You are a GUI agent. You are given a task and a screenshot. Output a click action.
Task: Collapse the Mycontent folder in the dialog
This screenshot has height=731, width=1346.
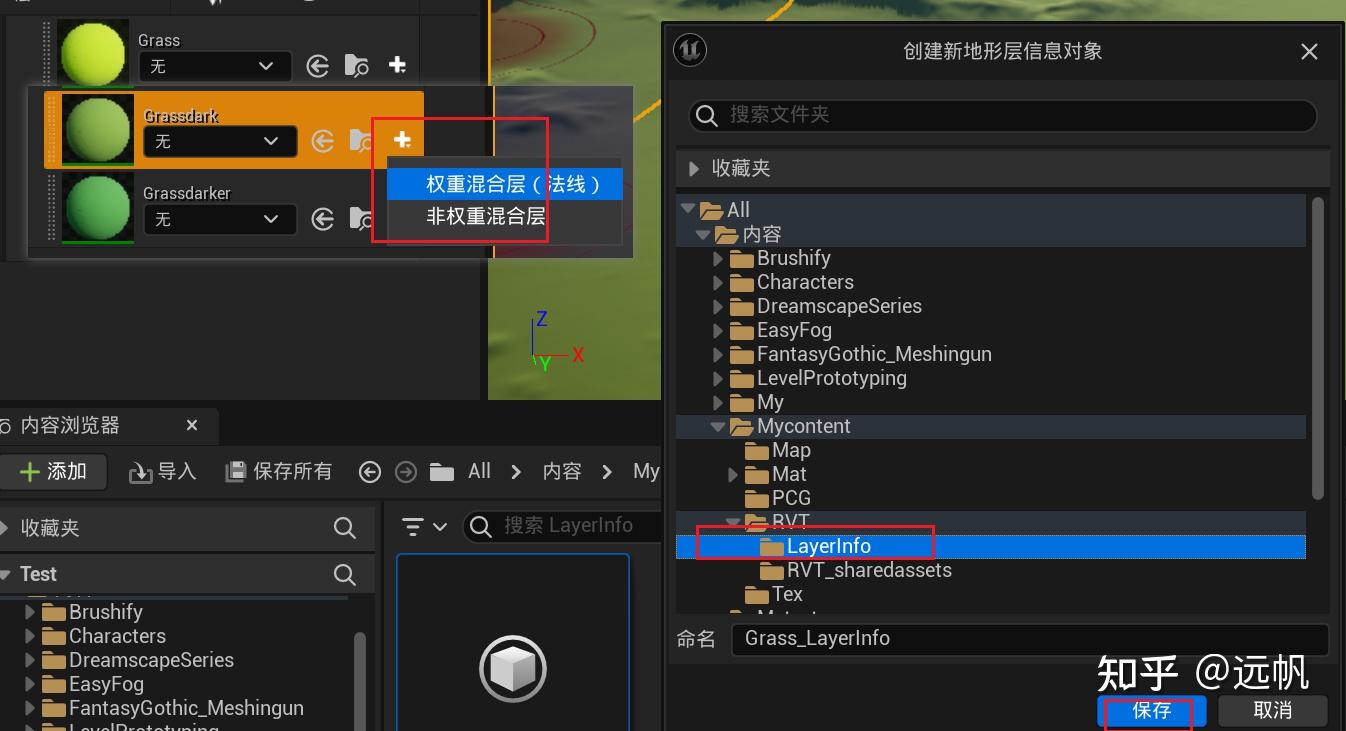click(718, 426)
